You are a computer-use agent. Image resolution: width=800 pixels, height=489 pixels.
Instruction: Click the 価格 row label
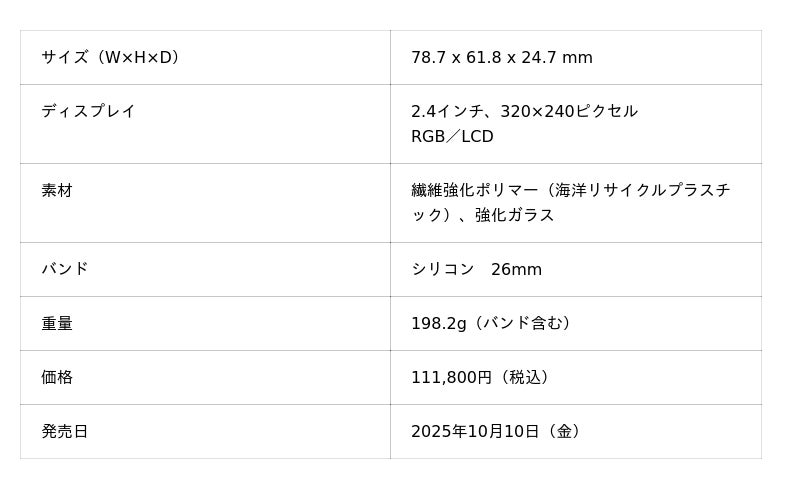[x=57, y=377]
